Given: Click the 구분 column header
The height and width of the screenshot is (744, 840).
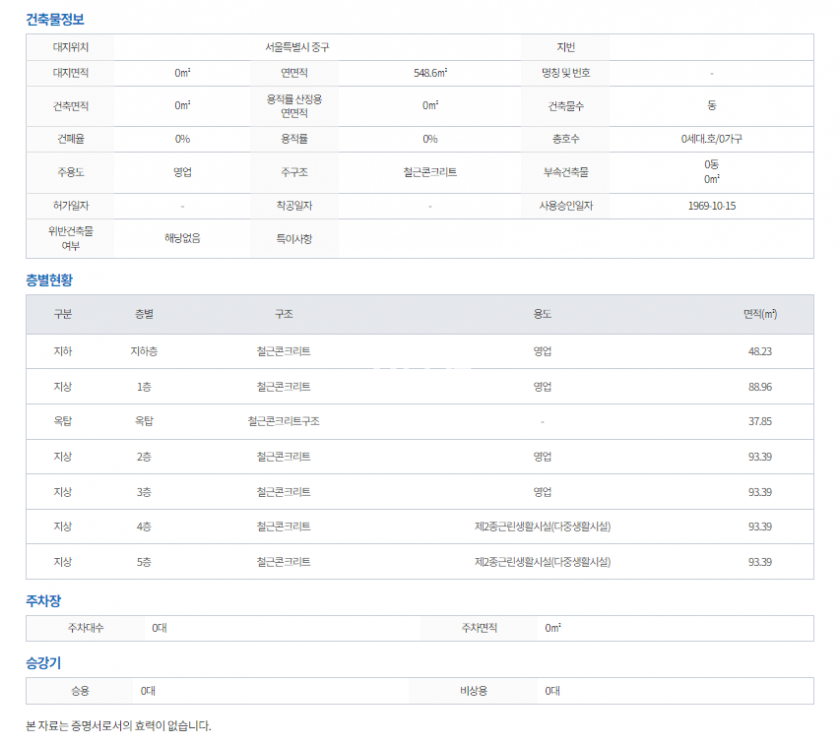Looking at the screenshot, I should 63,314.
